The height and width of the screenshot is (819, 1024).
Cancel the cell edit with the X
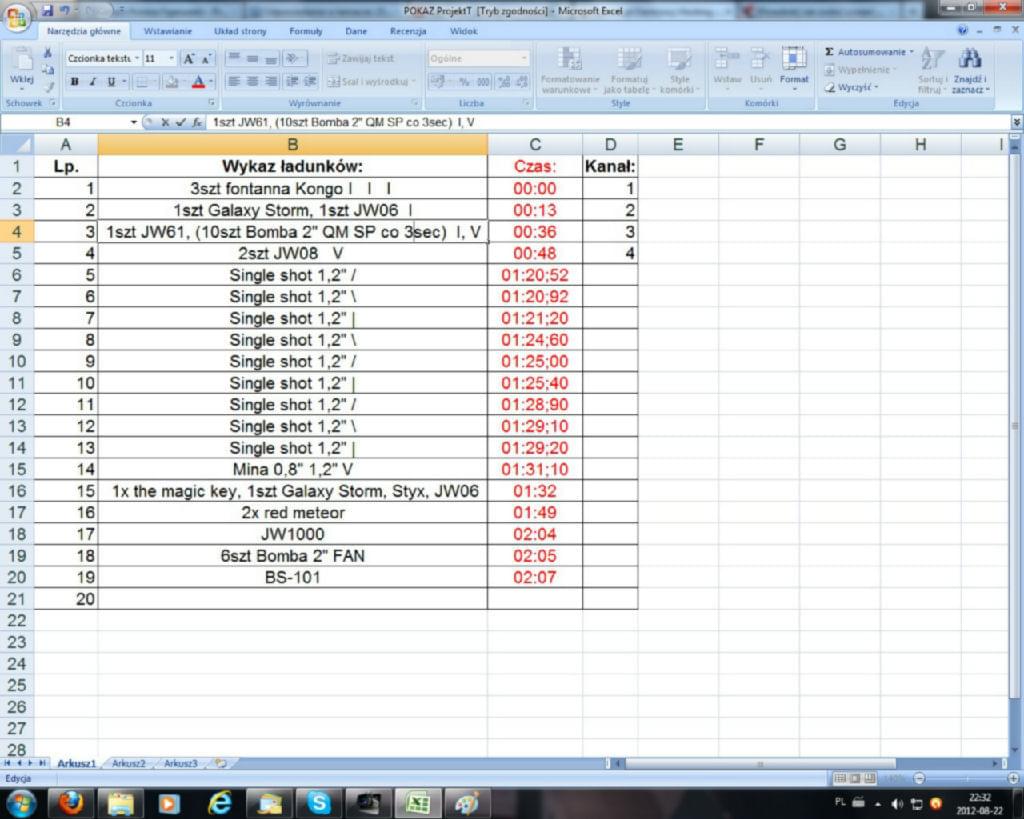166,122
